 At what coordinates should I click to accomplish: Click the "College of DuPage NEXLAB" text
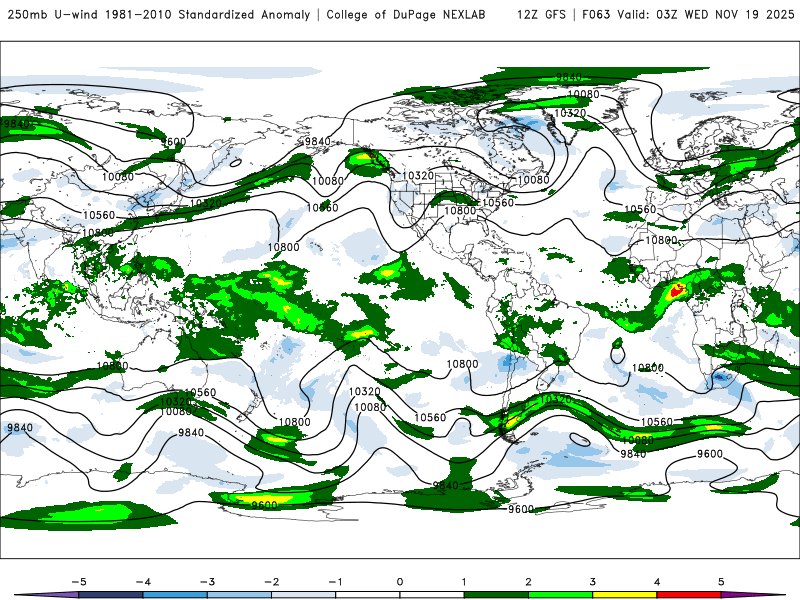pyautogui.click(x=406, y=14)
